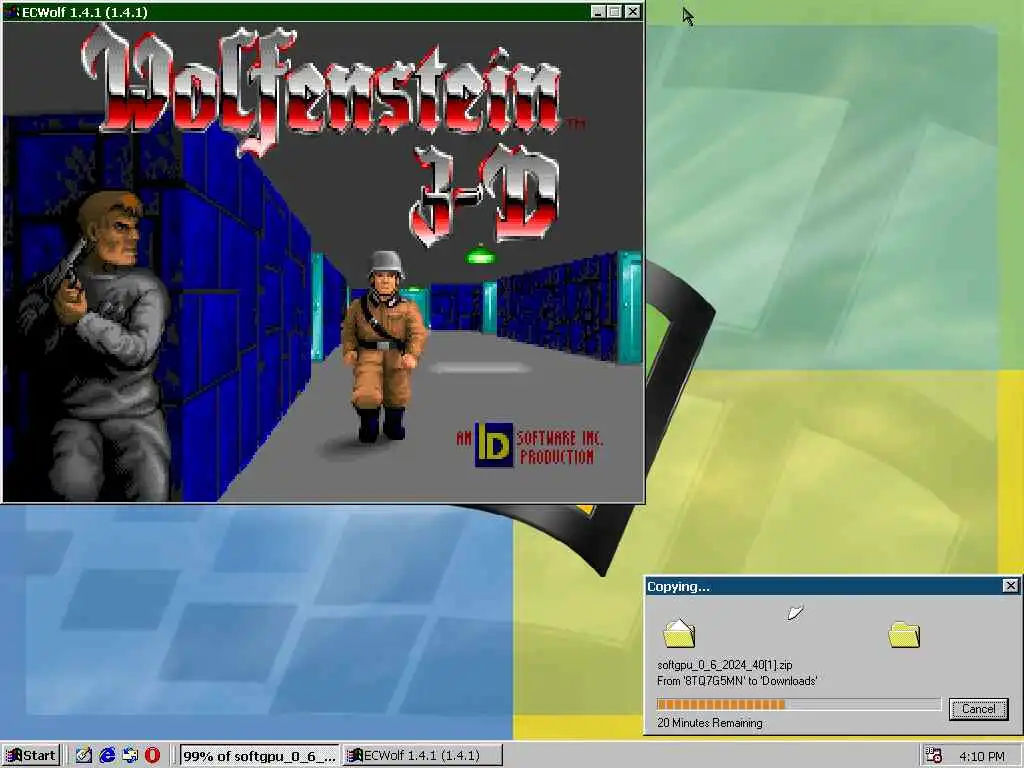The image size is (1024, 768).
Task: Close the ECWolf window
Action: (633, 12)
